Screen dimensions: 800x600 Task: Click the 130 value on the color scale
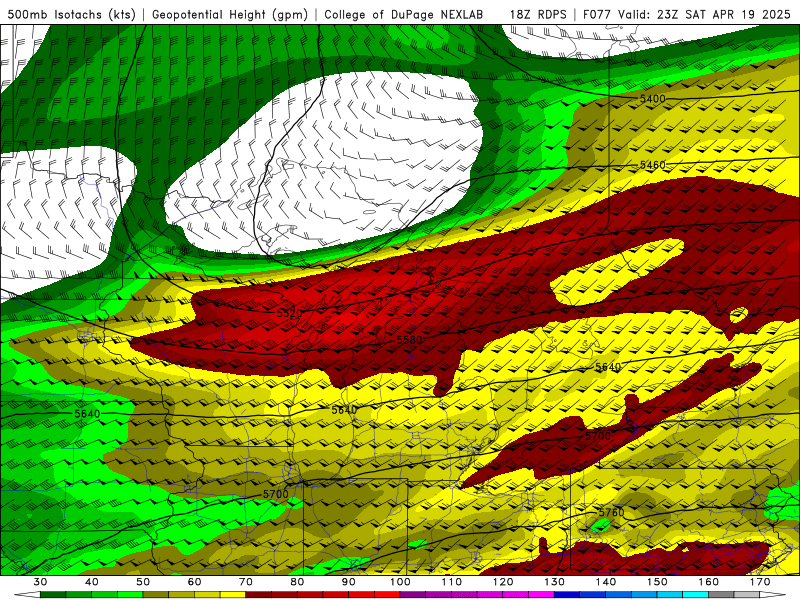555,582
